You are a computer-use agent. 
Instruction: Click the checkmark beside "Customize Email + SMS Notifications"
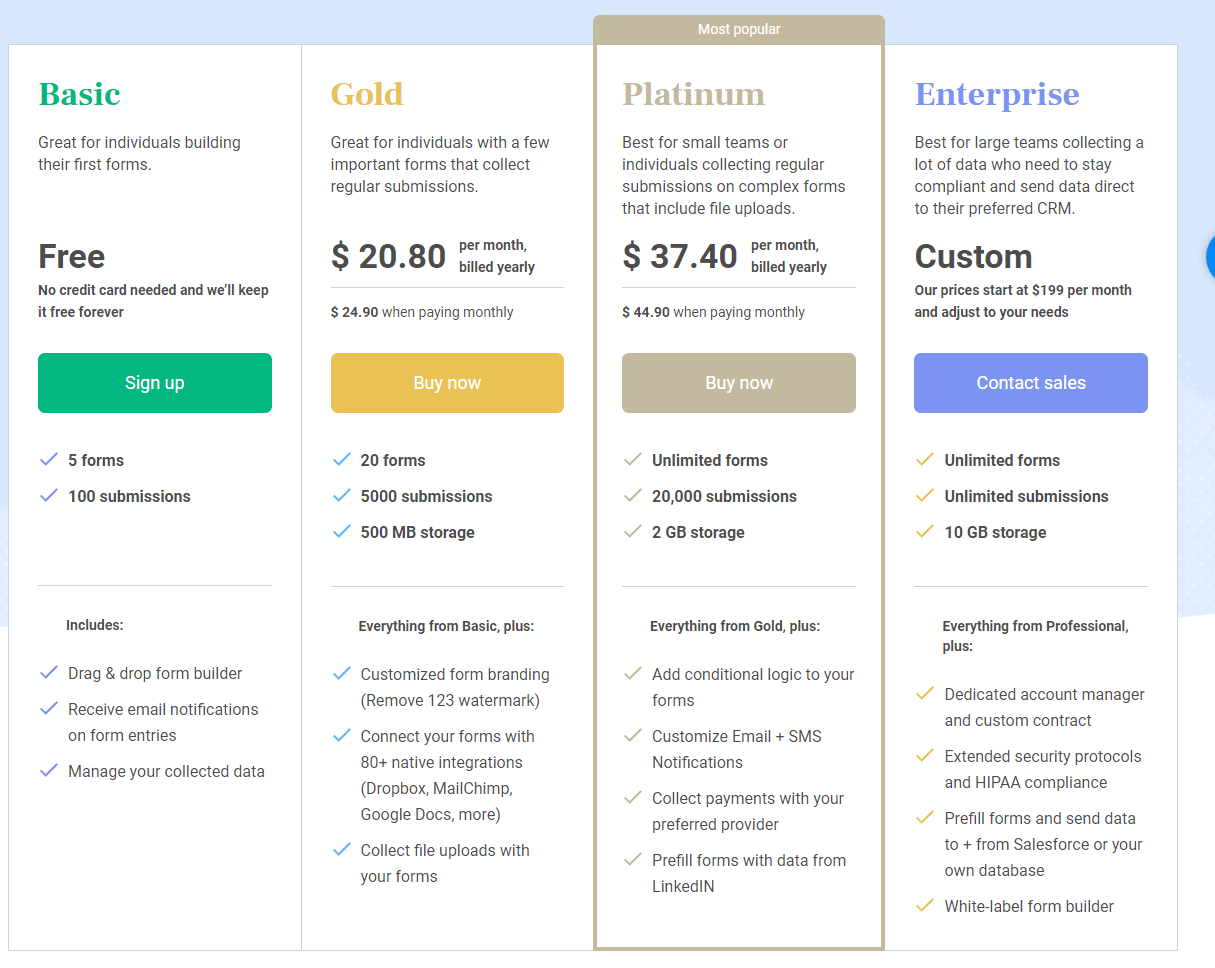(632, 736)
